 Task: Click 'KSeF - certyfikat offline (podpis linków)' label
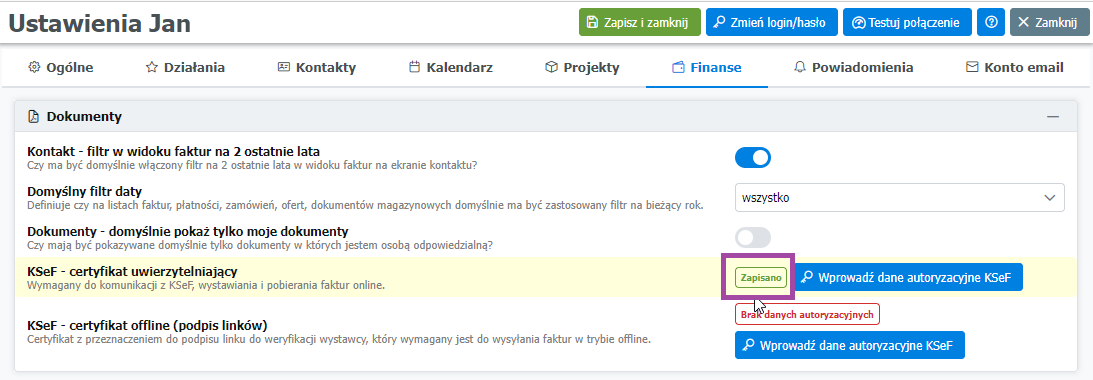coord(147,325)
